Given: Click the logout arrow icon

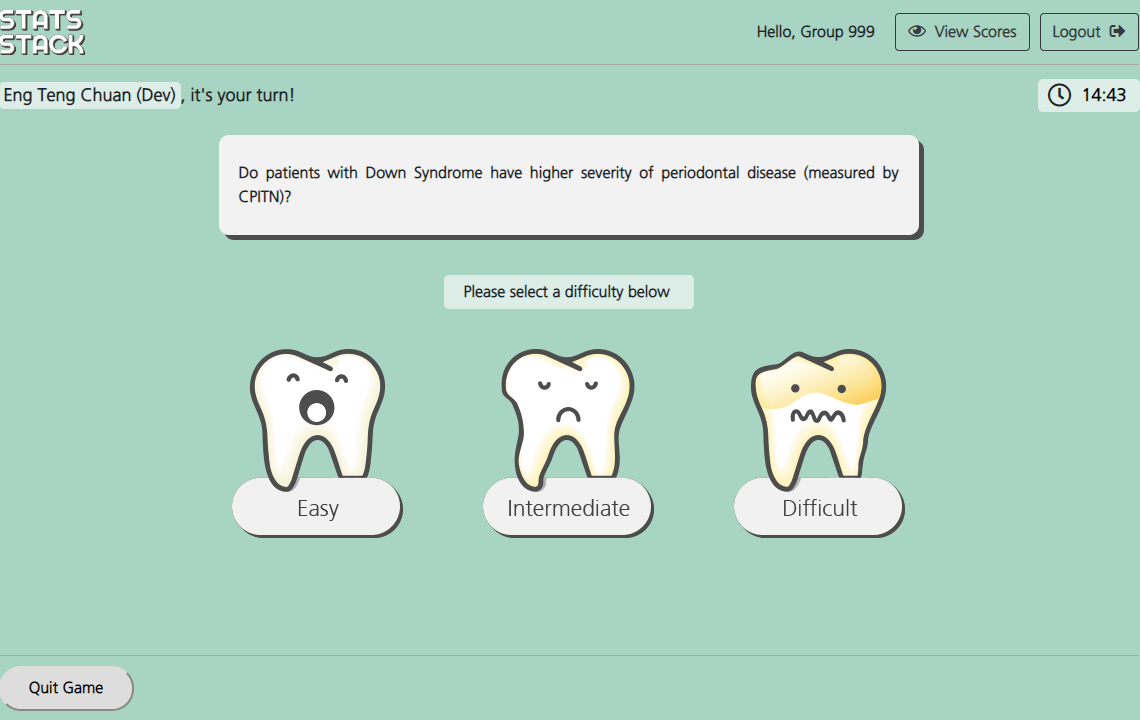Looking at the screenshot, I should click(x=1117, y=32).
